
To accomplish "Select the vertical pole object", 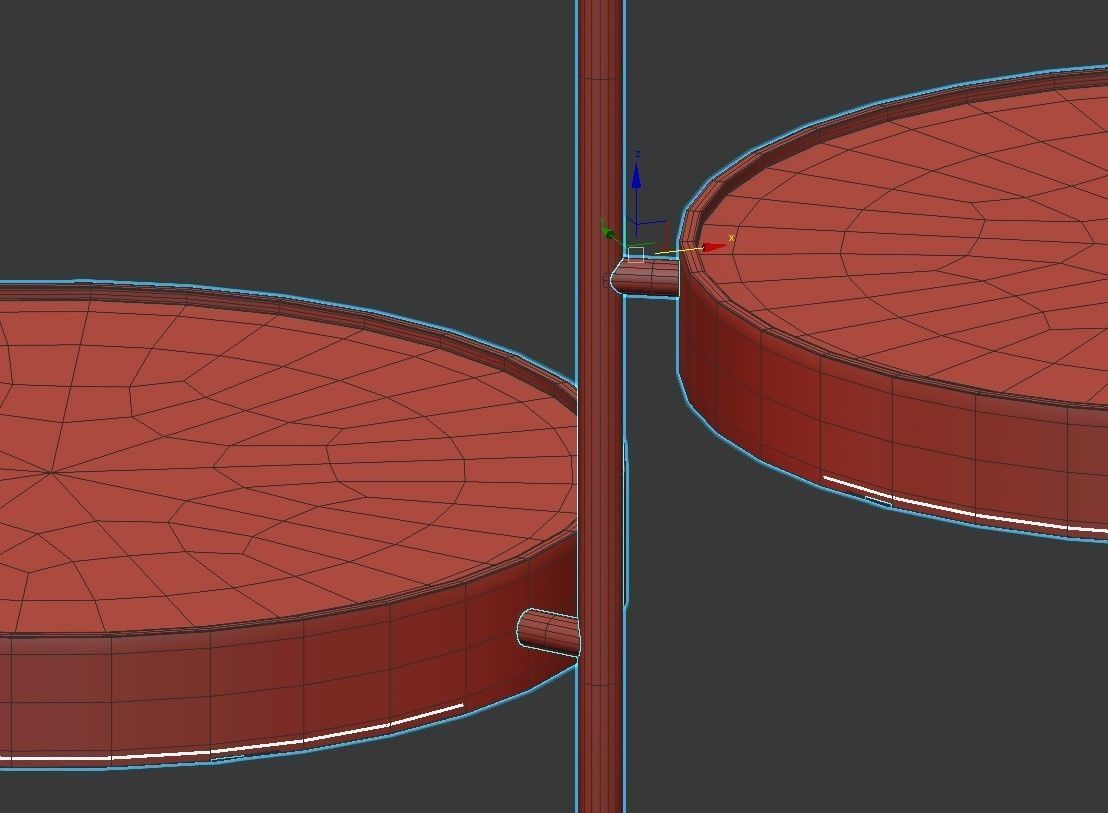I will (x=601, y=406).
